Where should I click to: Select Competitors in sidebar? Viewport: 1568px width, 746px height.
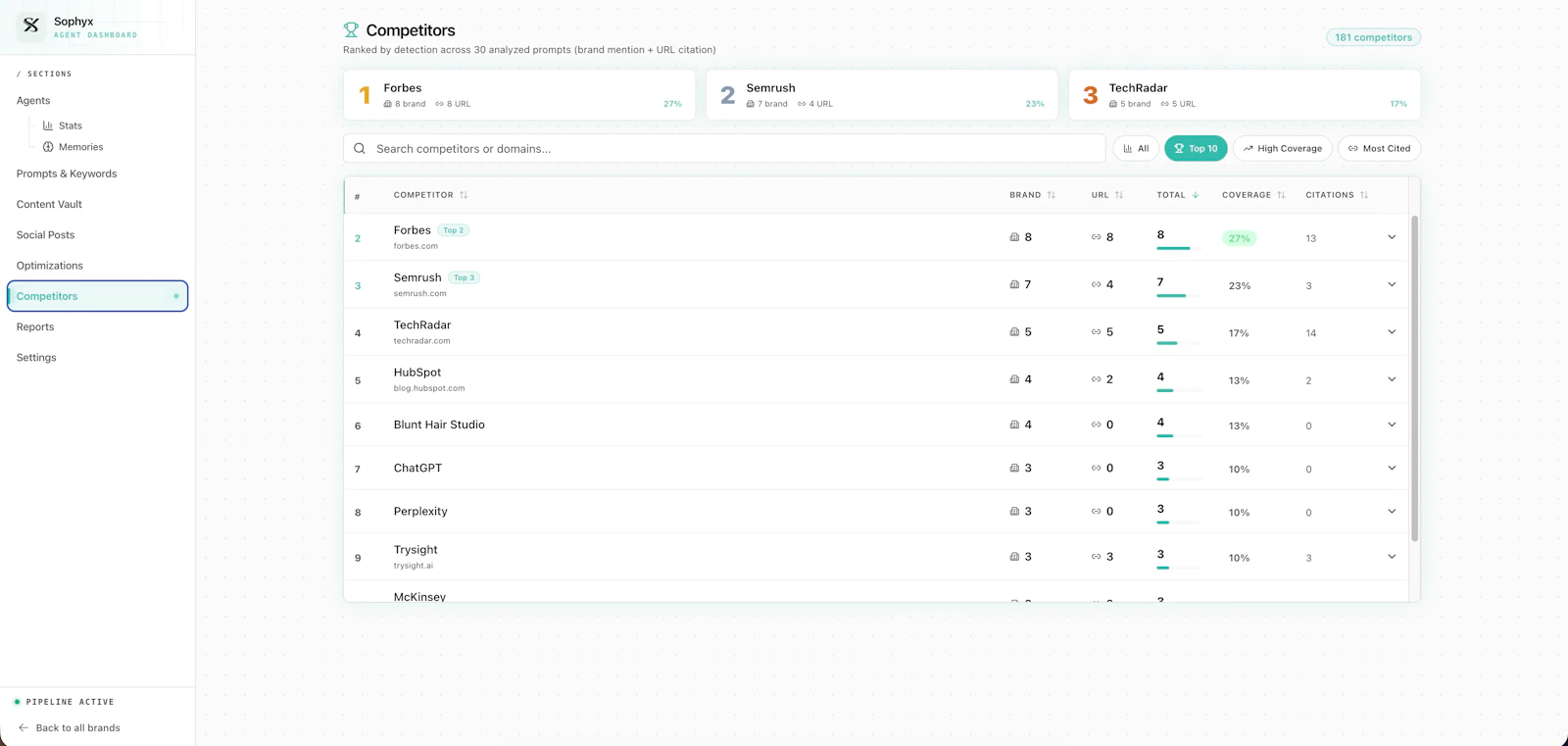pos(97,296)
